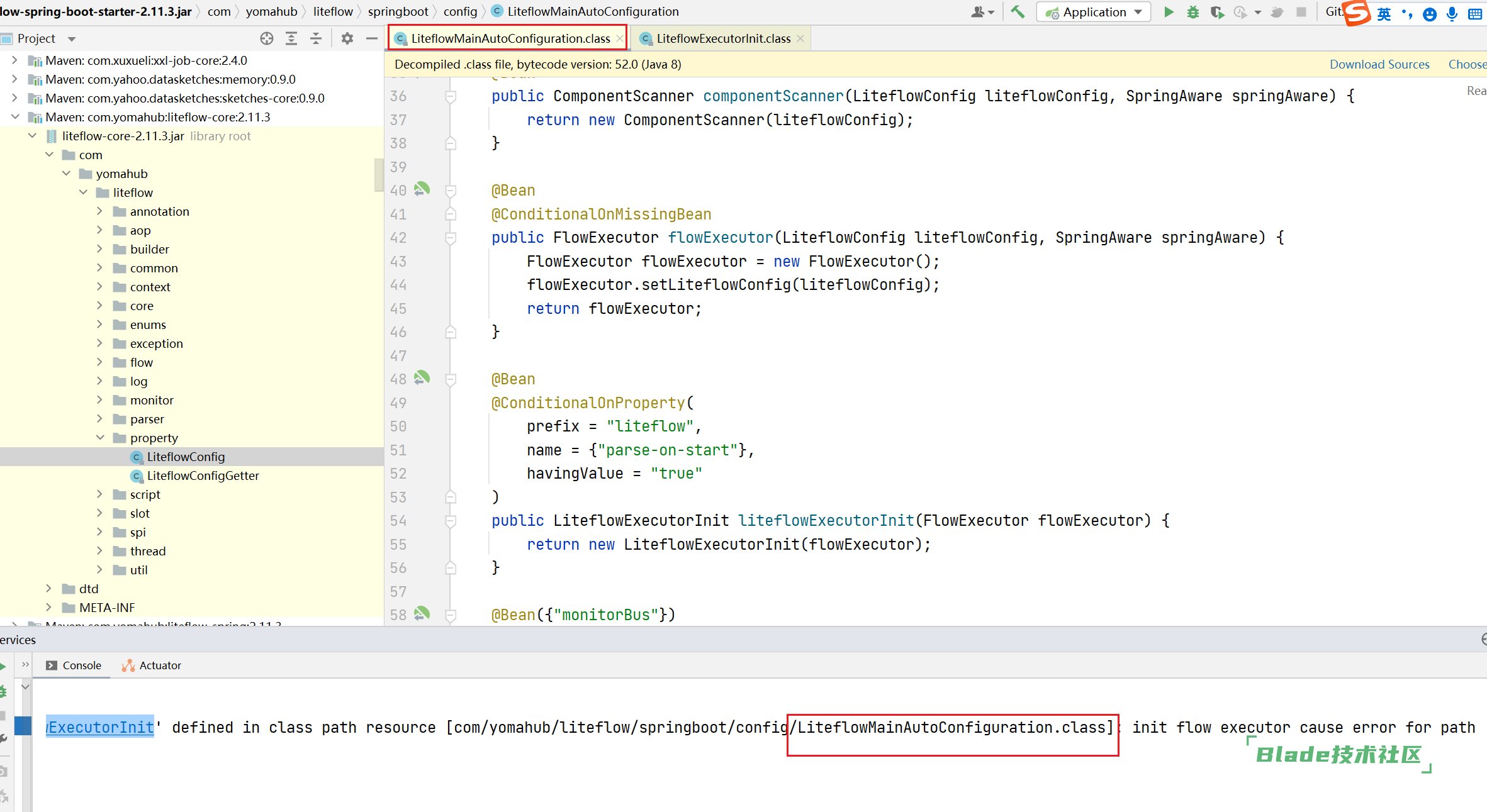Select LiteflowConfig class in tree
Image resolution: width=1487 pixels, height=812 pixels.
186,457
